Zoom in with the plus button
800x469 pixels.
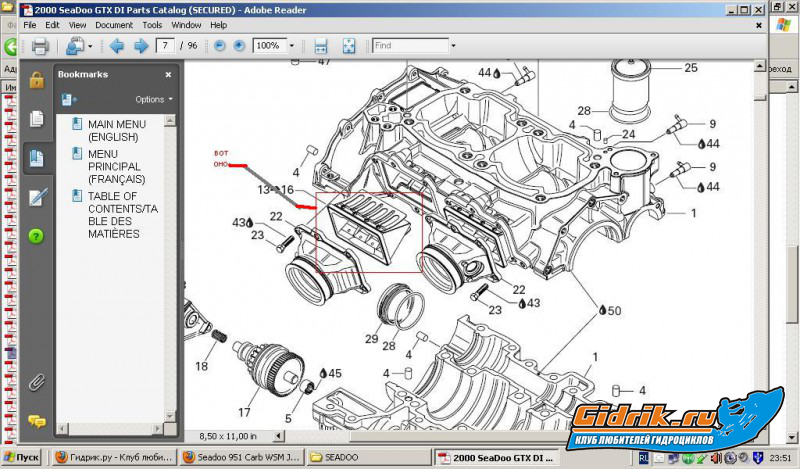[239, 46]
